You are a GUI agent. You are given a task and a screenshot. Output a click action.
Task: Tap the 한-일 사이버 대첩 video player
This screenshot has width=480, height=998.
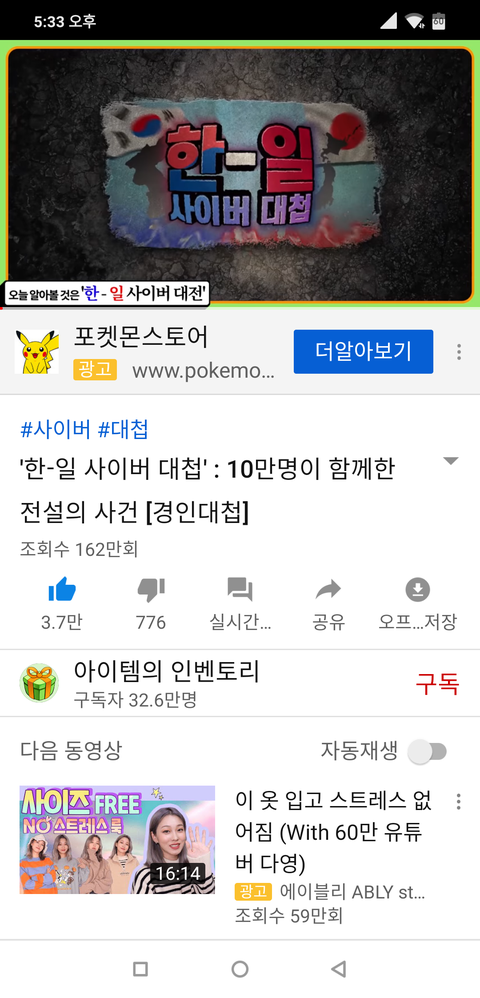pos(240,174)
